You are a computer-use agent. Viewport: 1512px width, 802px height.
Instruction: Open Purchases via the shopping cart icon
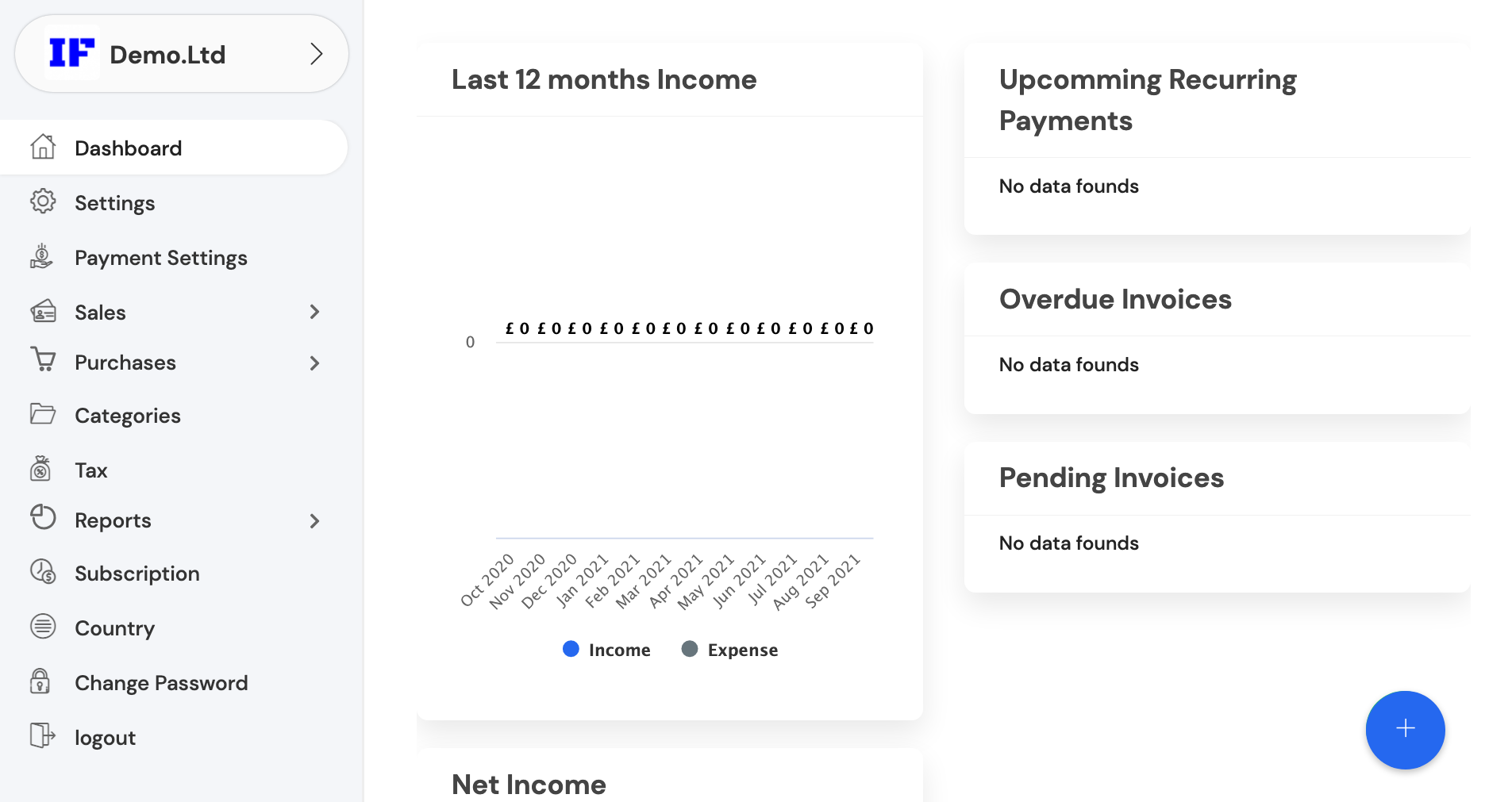point(44,362)
